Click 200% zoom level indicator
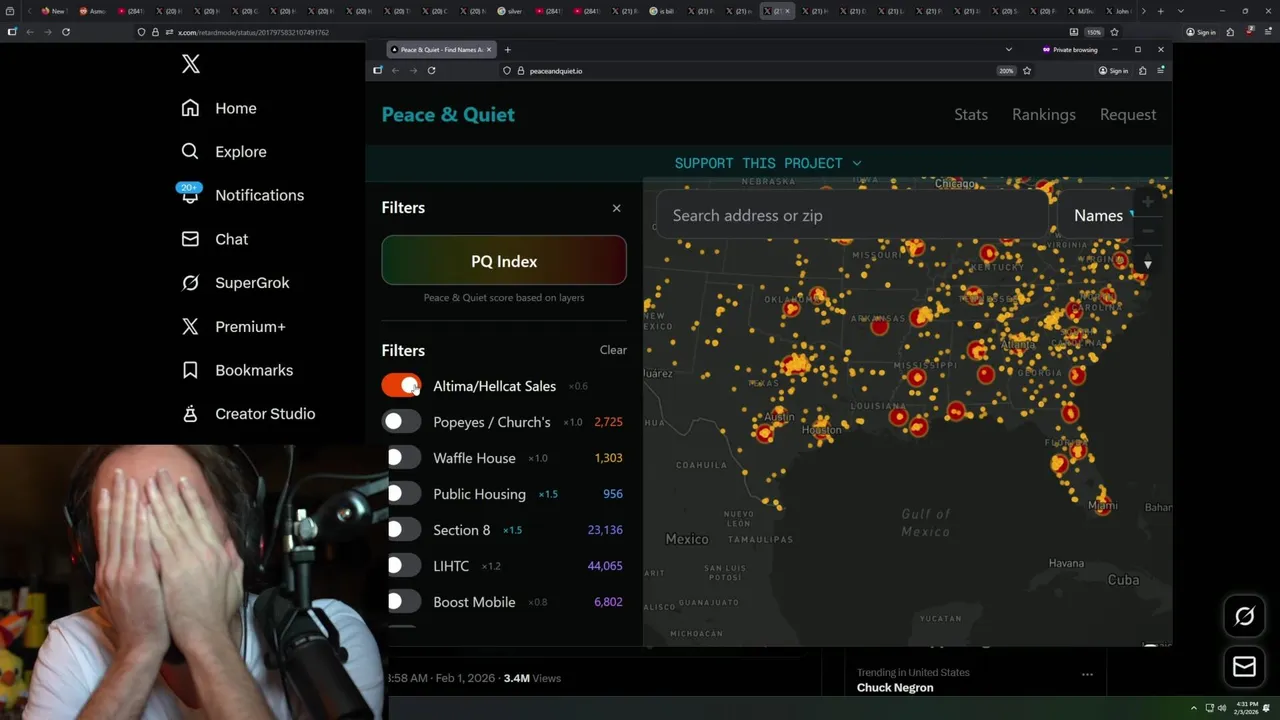This screenshot has width=1280, height=720. (1006, 71)
